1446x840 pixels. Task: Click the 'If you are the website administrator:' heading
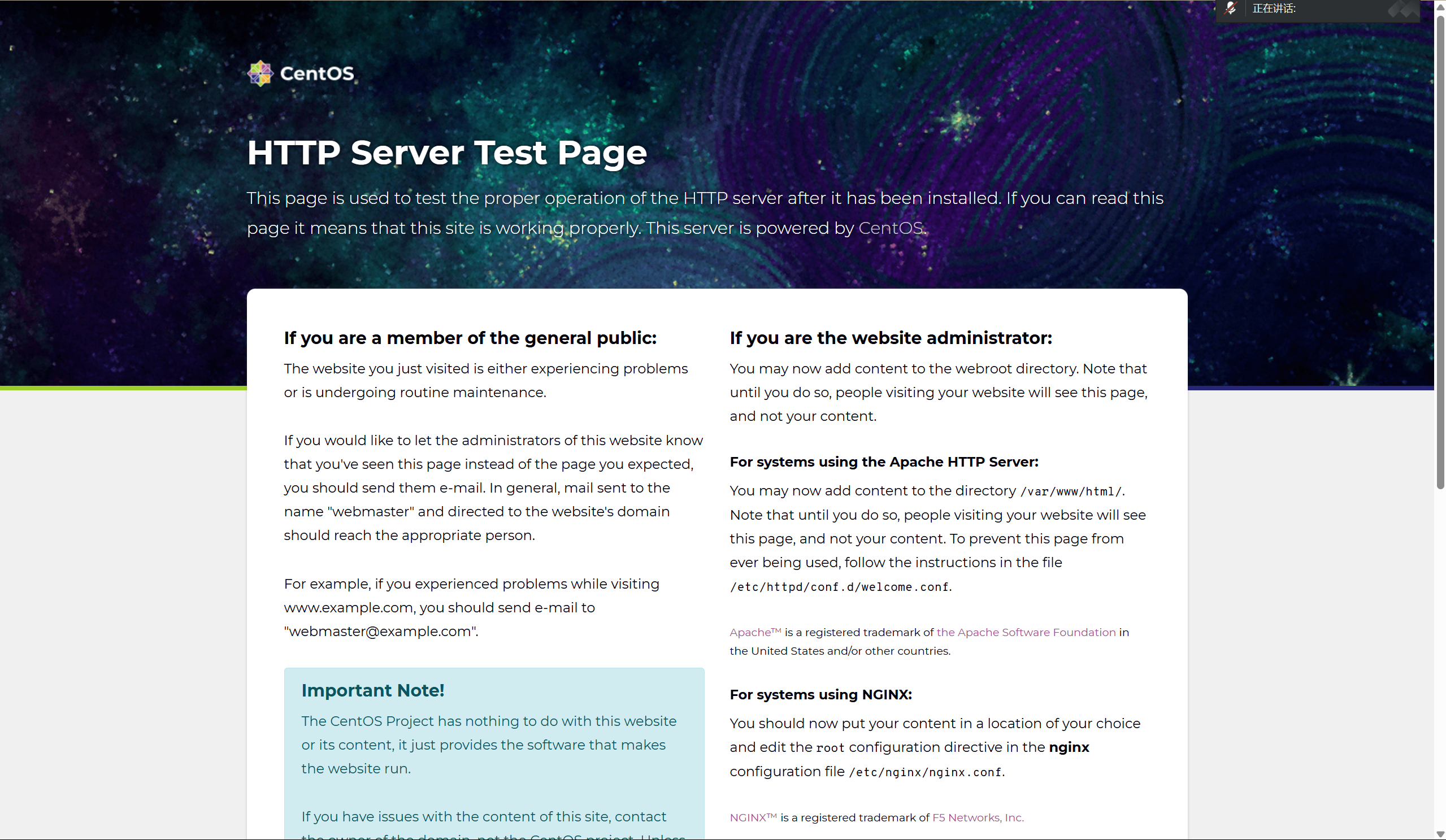pyautogui.click(x=890, y=338)
